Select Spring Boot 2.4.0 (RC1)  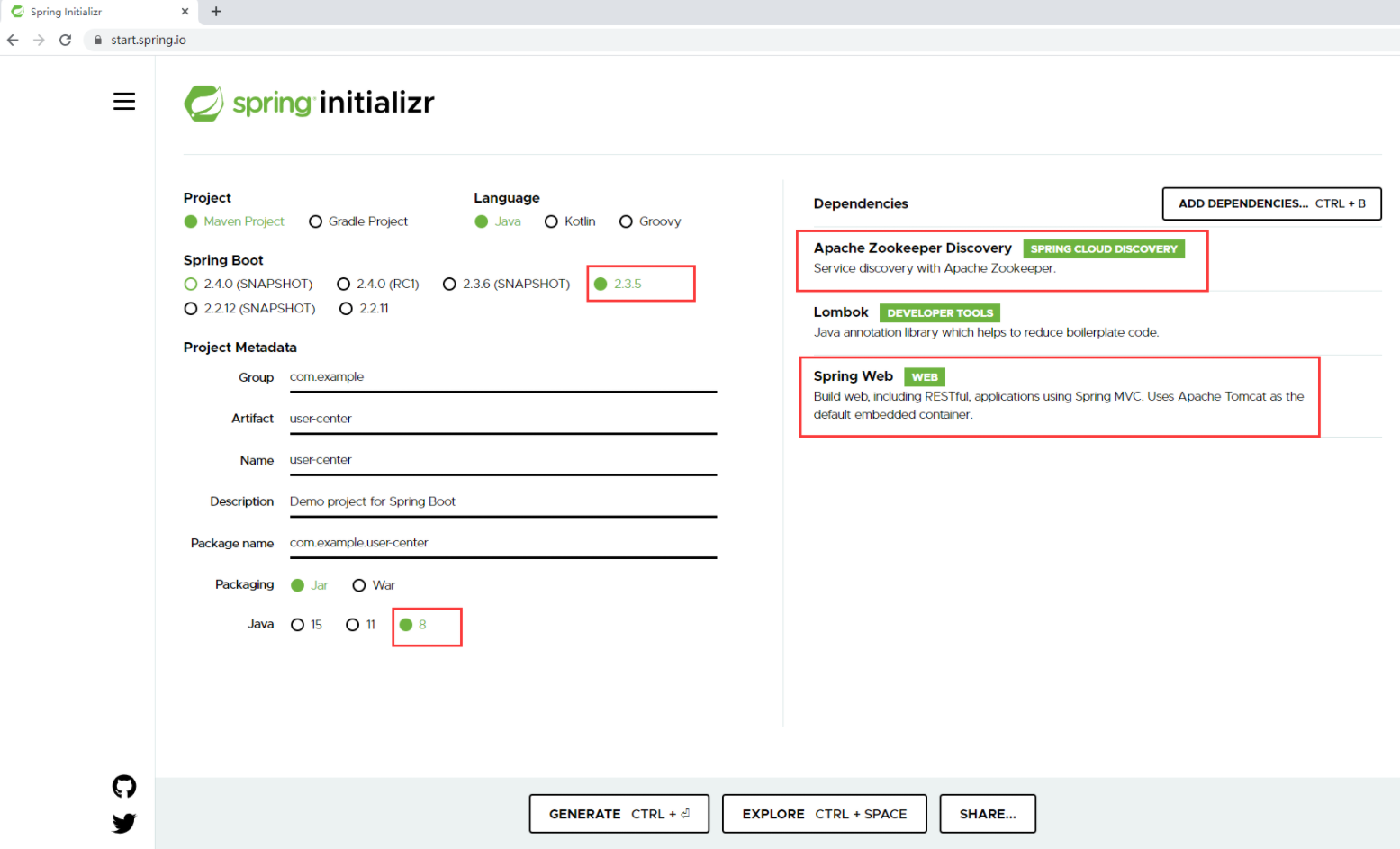[x=378, y=284]
